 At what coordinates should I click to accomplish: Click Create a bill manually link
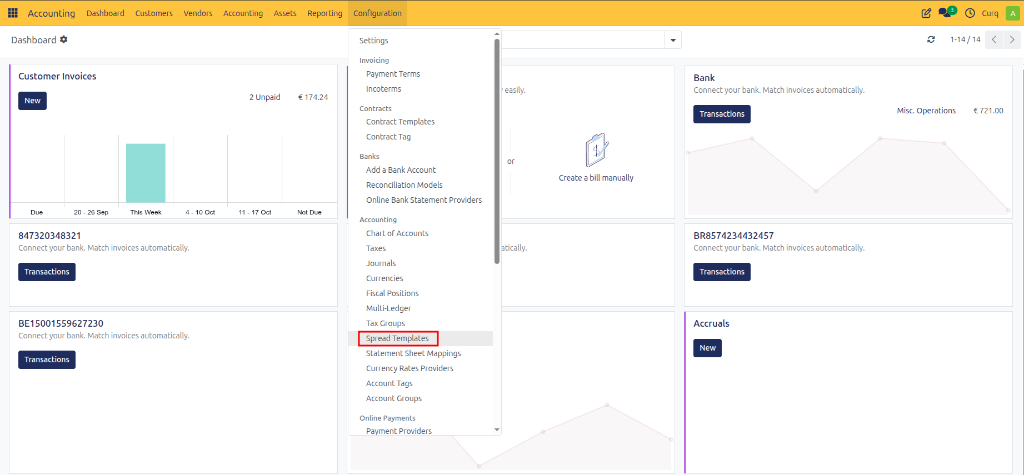596,178
